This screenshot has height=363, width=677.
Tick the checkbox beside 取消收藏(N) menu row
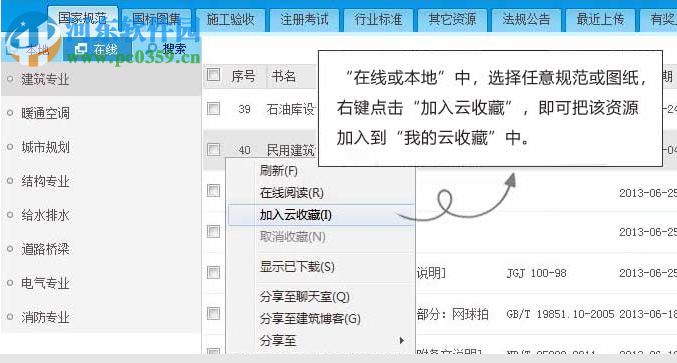tap(214, 231)
